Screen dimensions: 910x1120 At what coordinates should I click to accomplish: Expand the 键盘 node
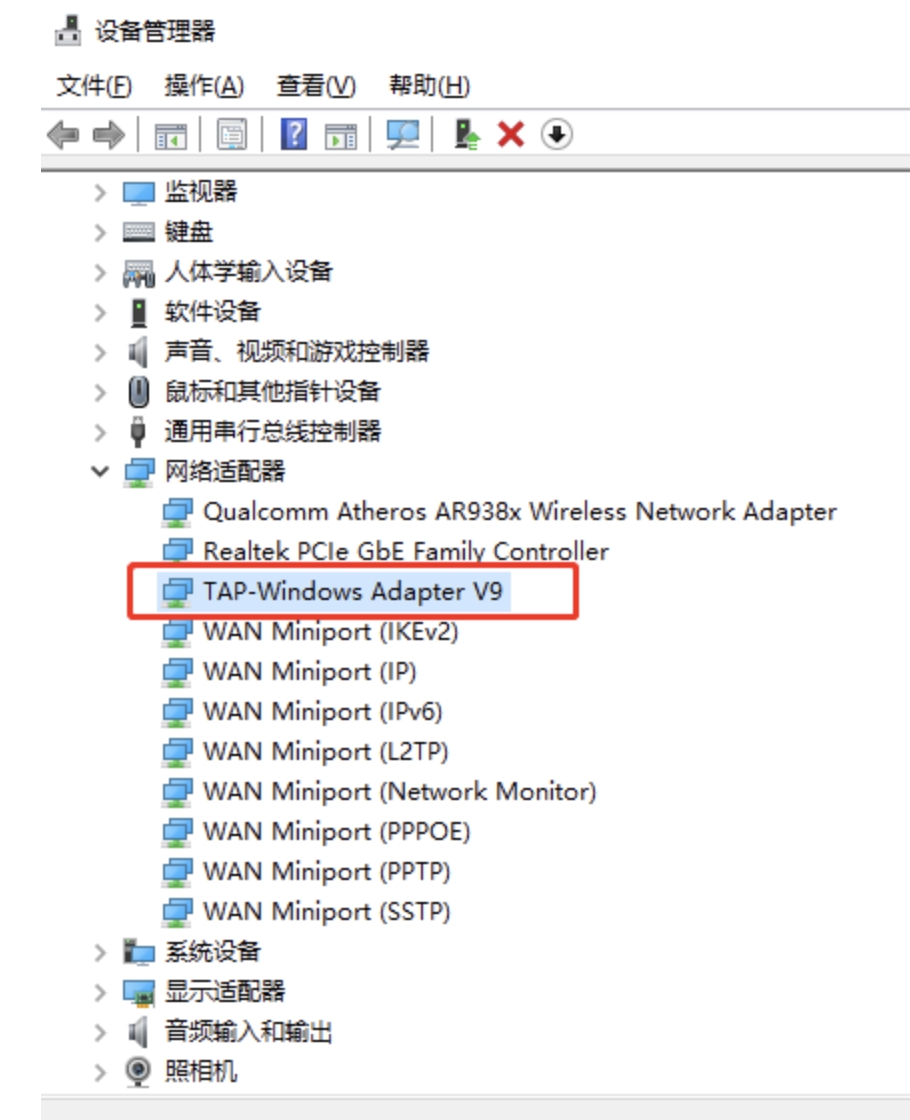100,233
